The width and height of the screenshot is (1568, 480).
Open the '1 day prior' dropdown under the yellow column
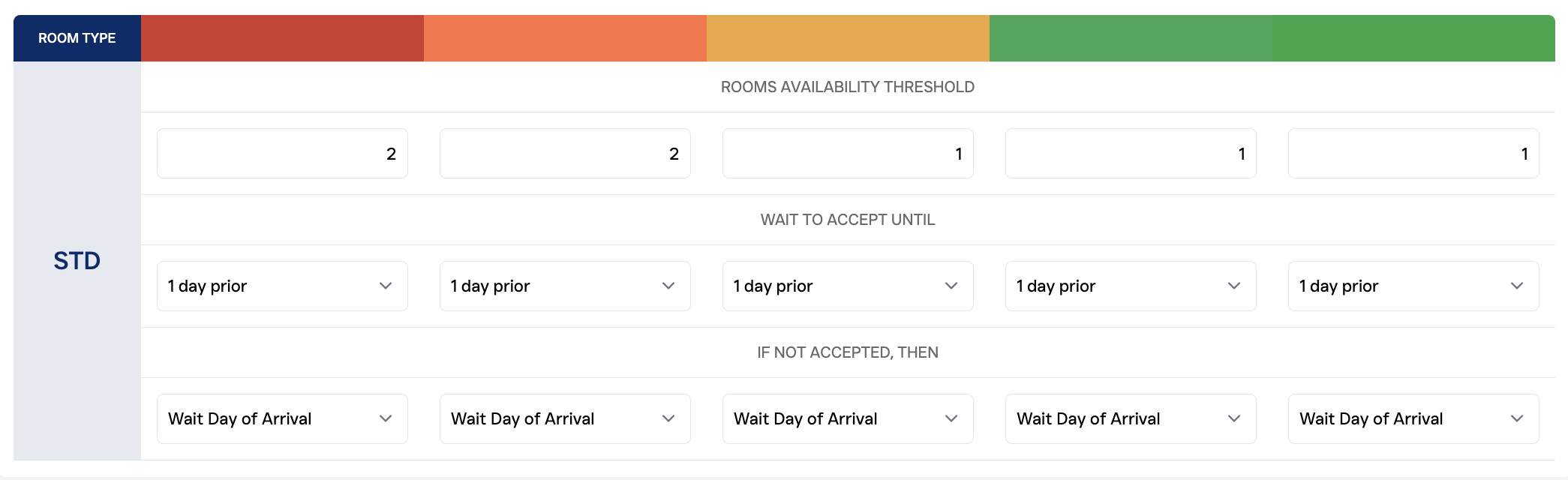(848, 286)
